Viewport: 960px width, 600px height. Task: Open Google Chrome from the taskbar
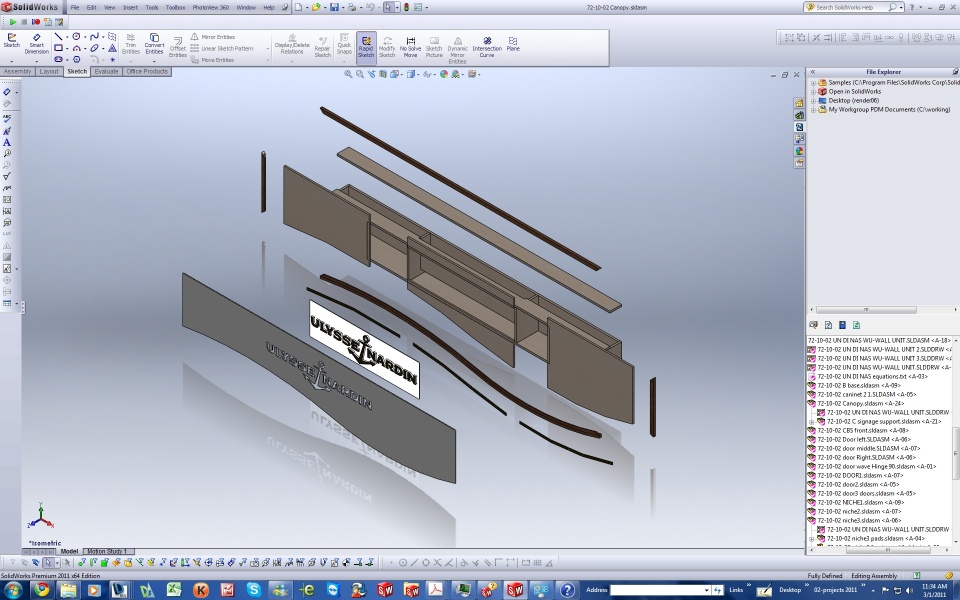41,590
